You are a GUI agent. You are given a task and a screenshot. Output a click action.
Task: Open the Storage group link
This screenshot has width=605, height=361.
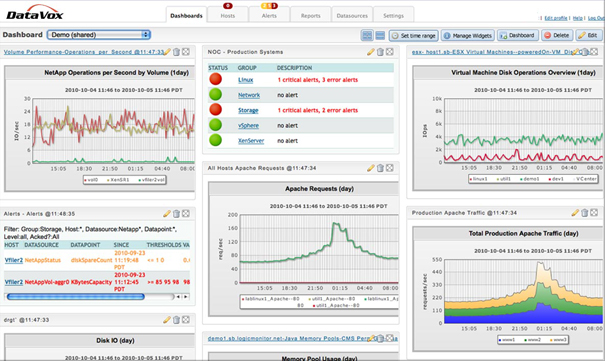[248, 110]
